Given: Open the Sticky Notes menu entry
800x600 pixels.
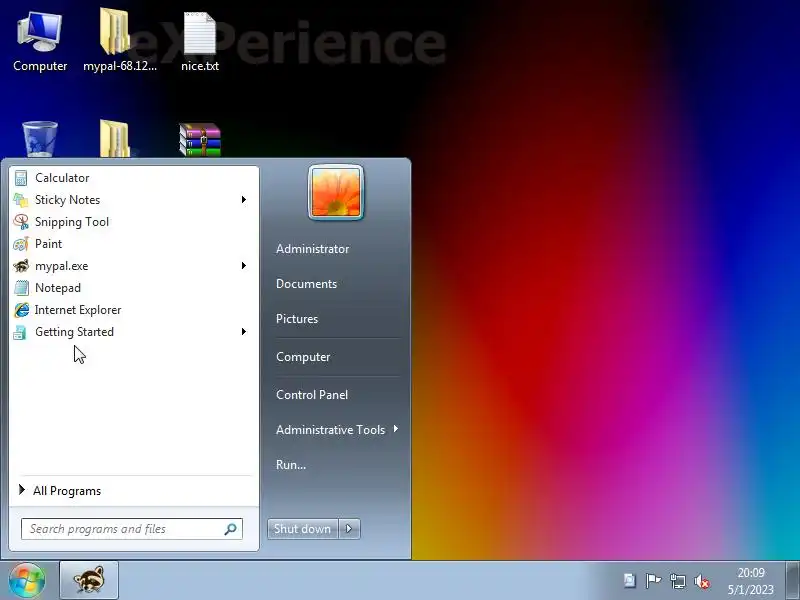Looking at the screenshot, I should click(x=133, y=200).
